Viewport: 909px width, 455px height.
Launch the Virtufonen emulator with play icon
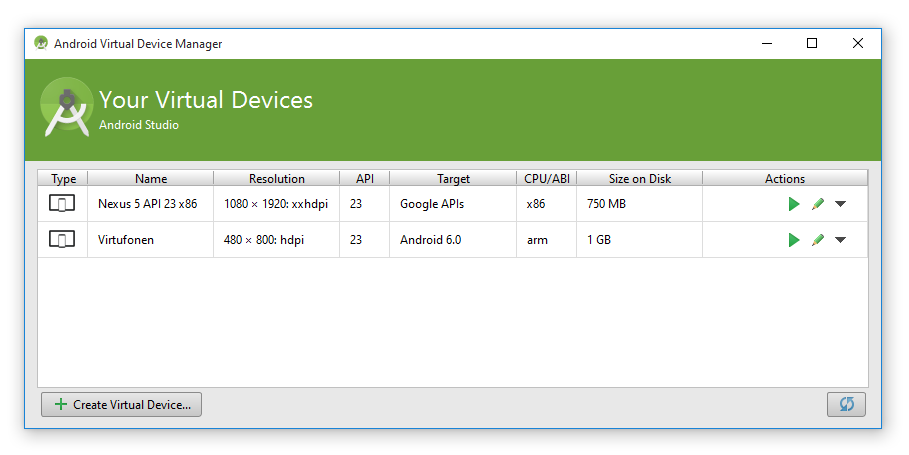[x=794, y=240]
